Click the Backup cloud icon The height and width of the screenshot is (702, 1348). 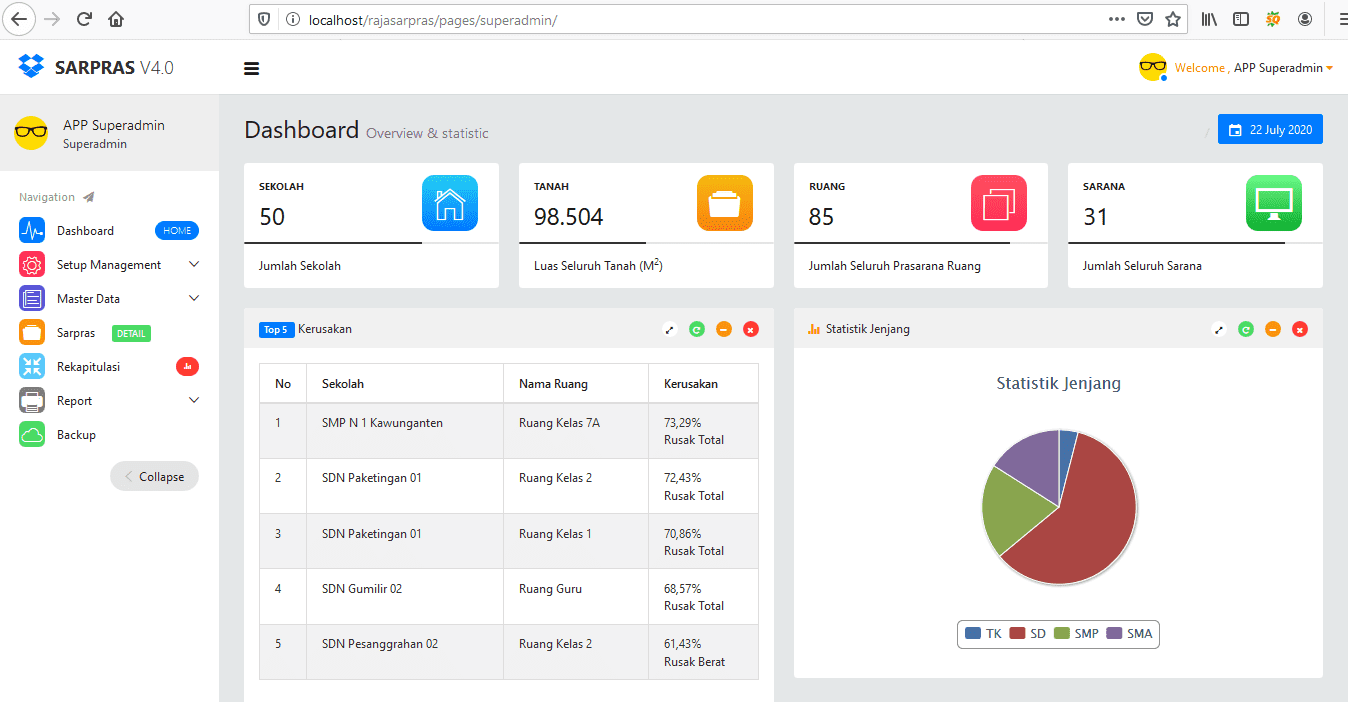32,434
